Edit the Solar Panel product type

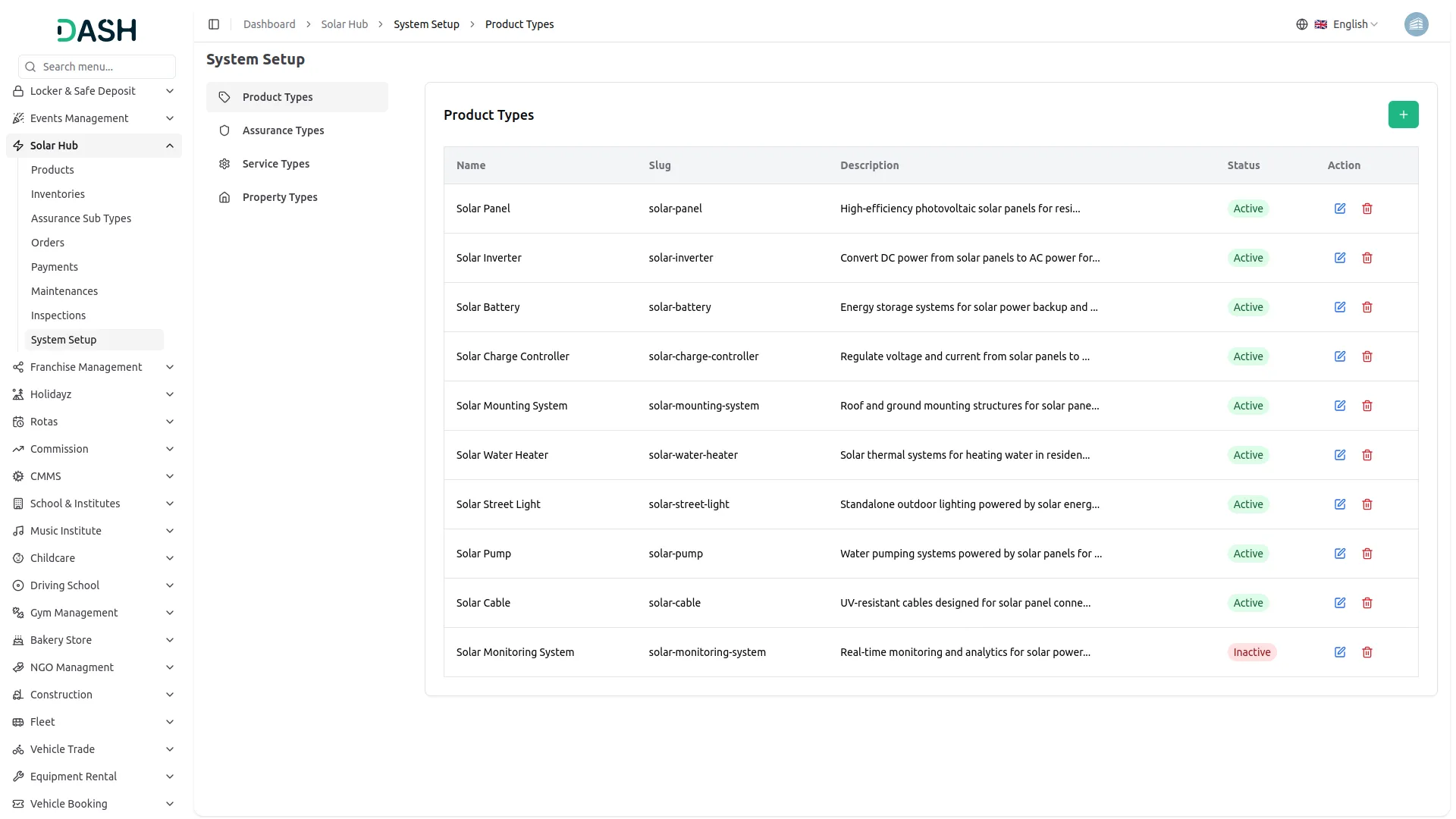tap(1340, 209)
